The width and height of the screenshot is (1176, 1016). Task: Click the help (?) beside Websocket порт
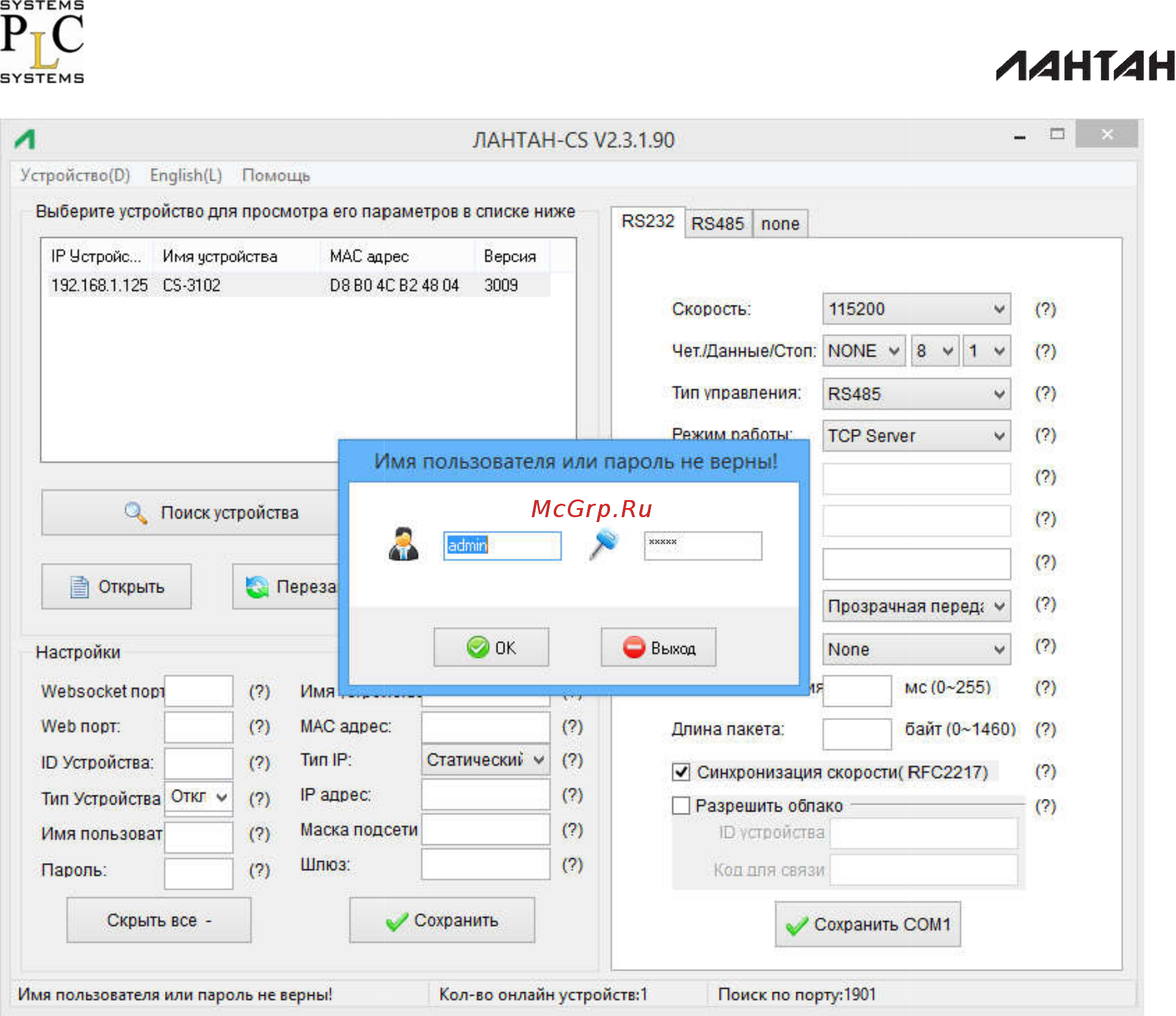(259, 691)
